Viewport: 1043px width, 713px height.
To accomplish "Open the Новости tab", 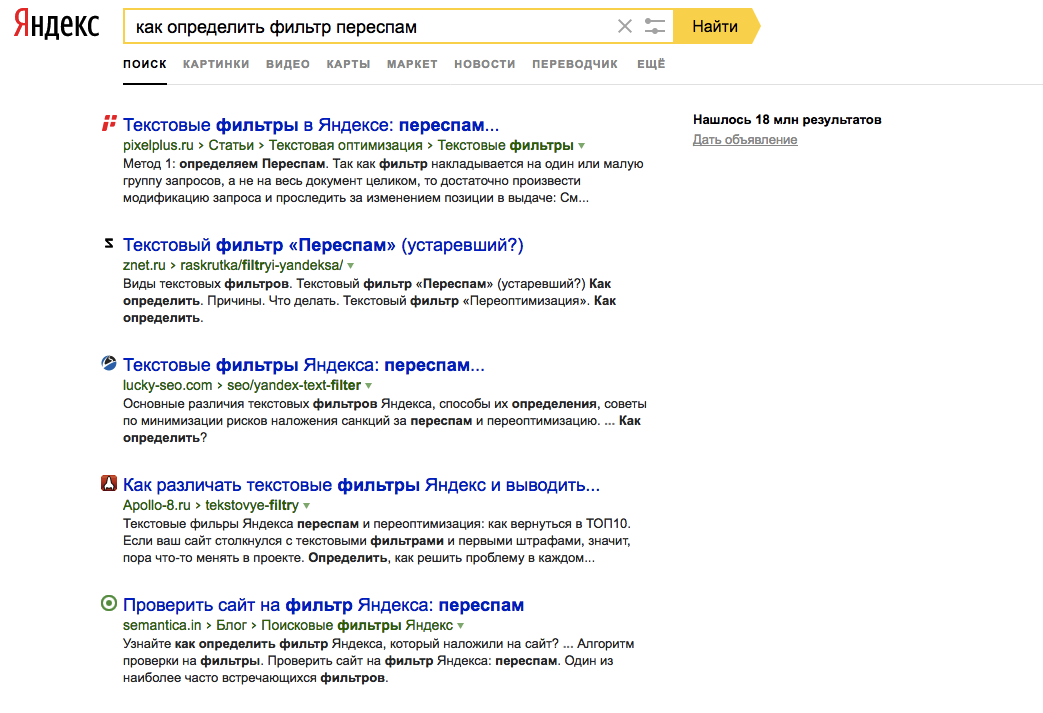I will pos(485,64).
